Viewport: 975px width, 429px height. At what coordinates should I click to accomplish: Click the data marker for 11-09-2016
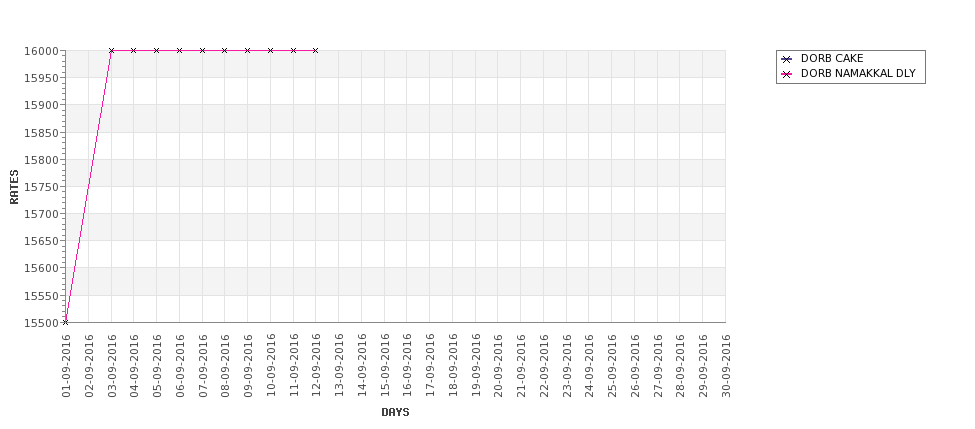click(293, 50)
